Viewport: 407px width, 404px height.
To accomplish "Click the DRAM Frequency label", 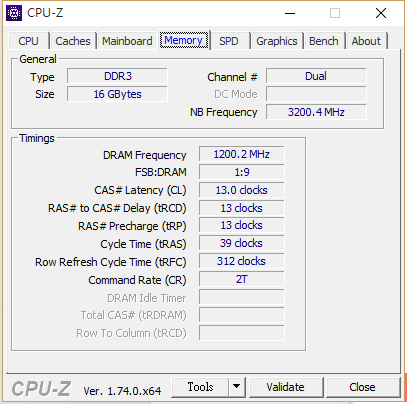I will click(144, 155).
